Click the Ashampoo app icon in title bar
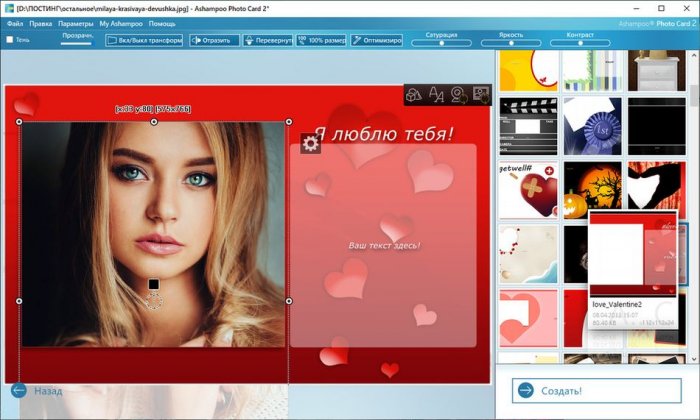700x420 pixels. click(x=9, y=8)
